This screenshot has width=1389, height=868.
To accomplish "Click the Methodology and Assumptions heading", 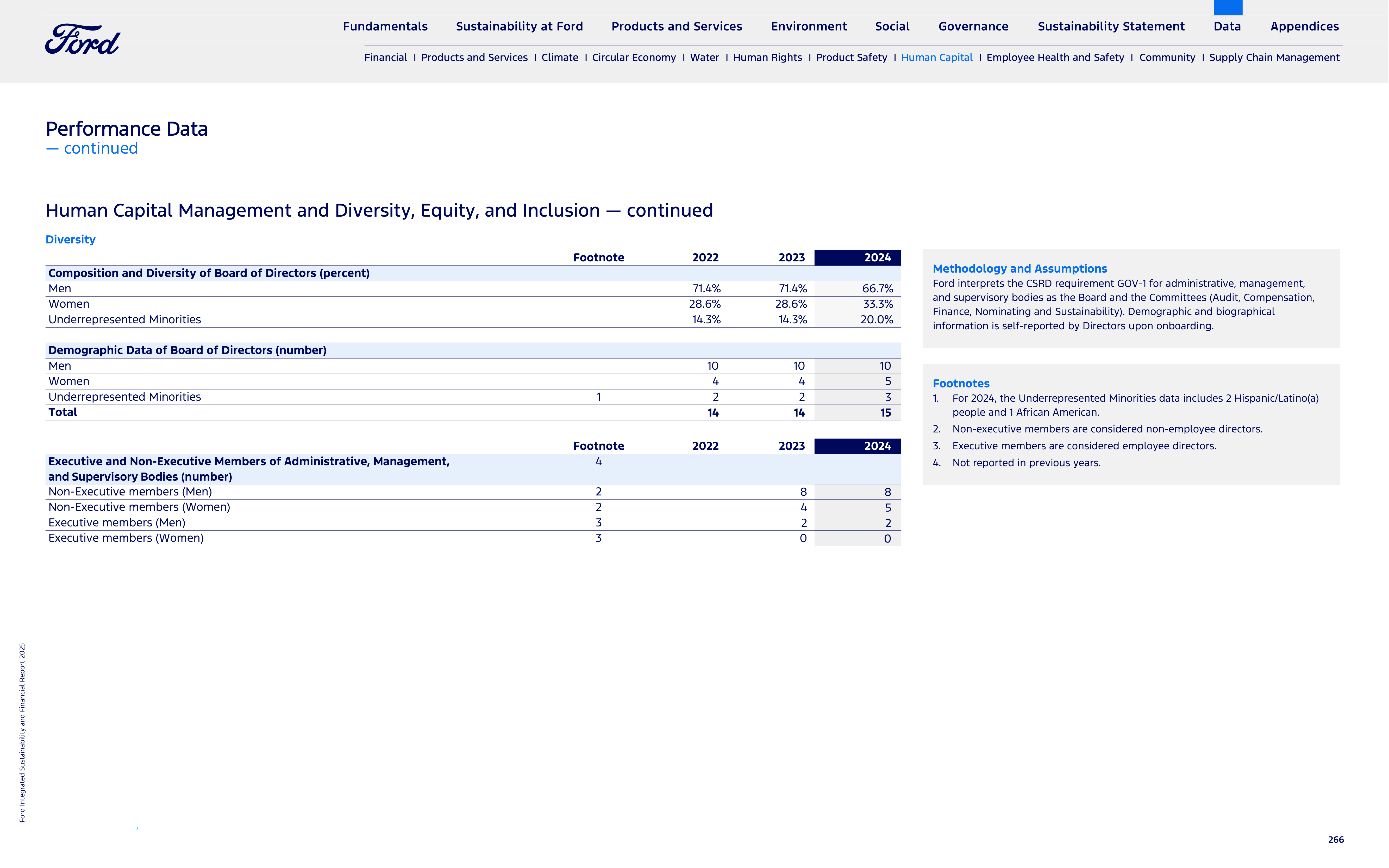I will [1019, 269].
